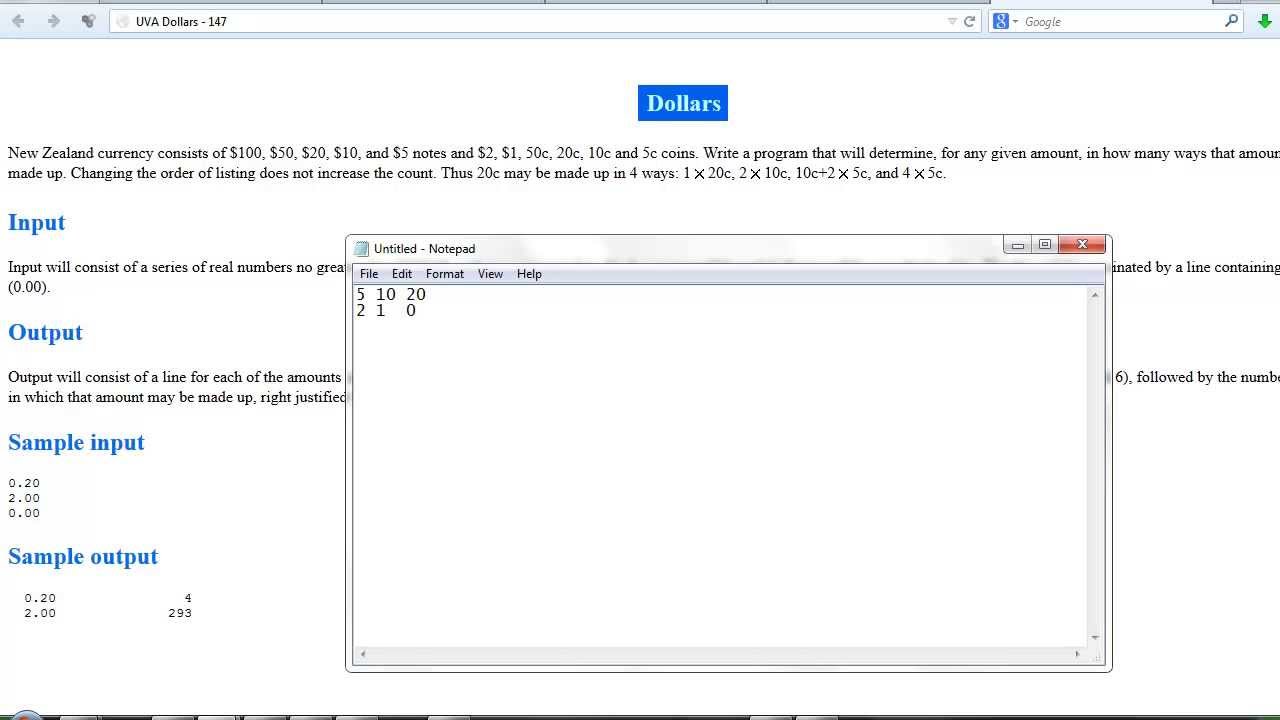The width and height of the screenshot is (1280, 720).
Task: Click the Dollars page title heading
Action: click(x=683, y=103)
